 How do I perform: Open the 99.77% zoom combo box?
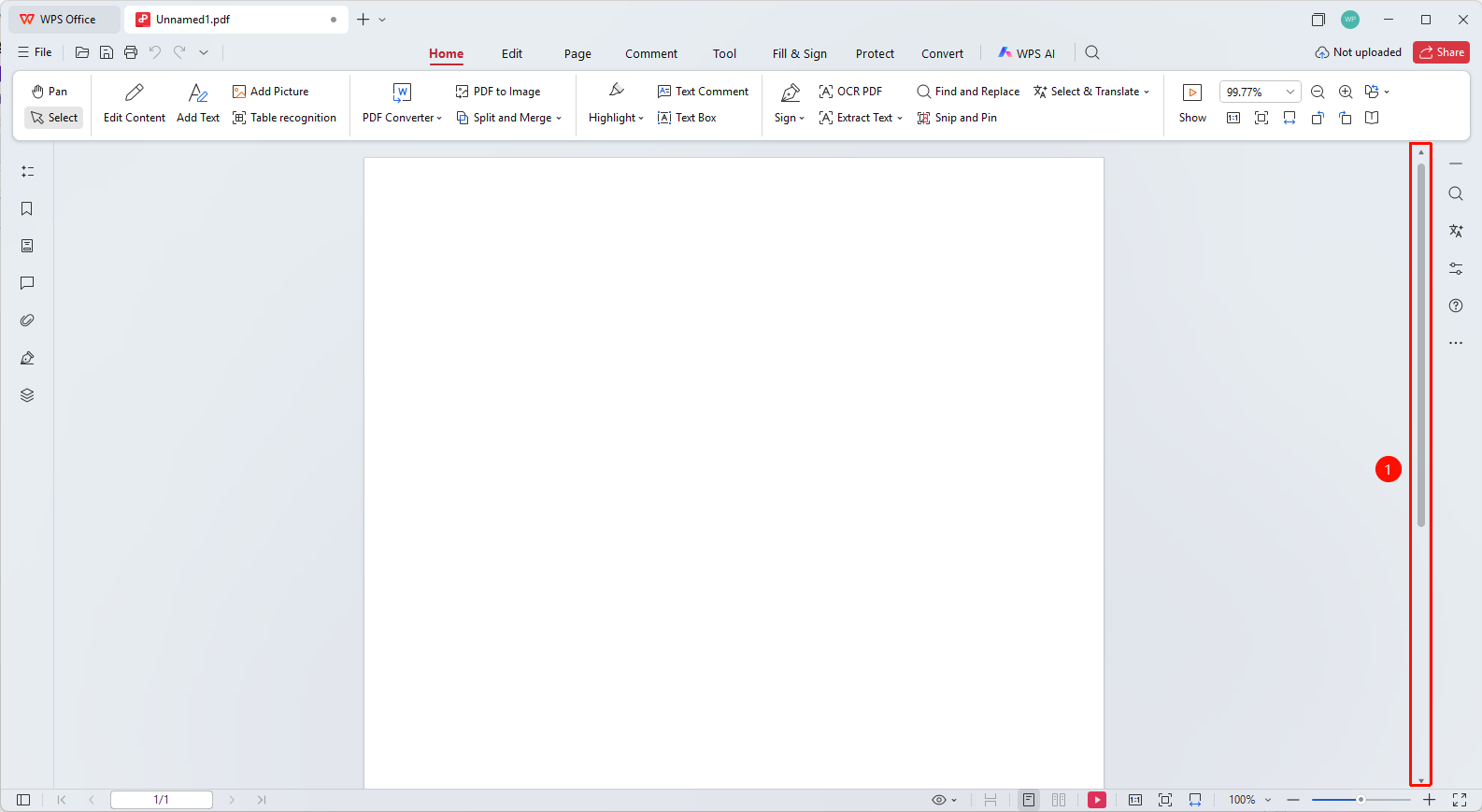[x=1260, y=92]
